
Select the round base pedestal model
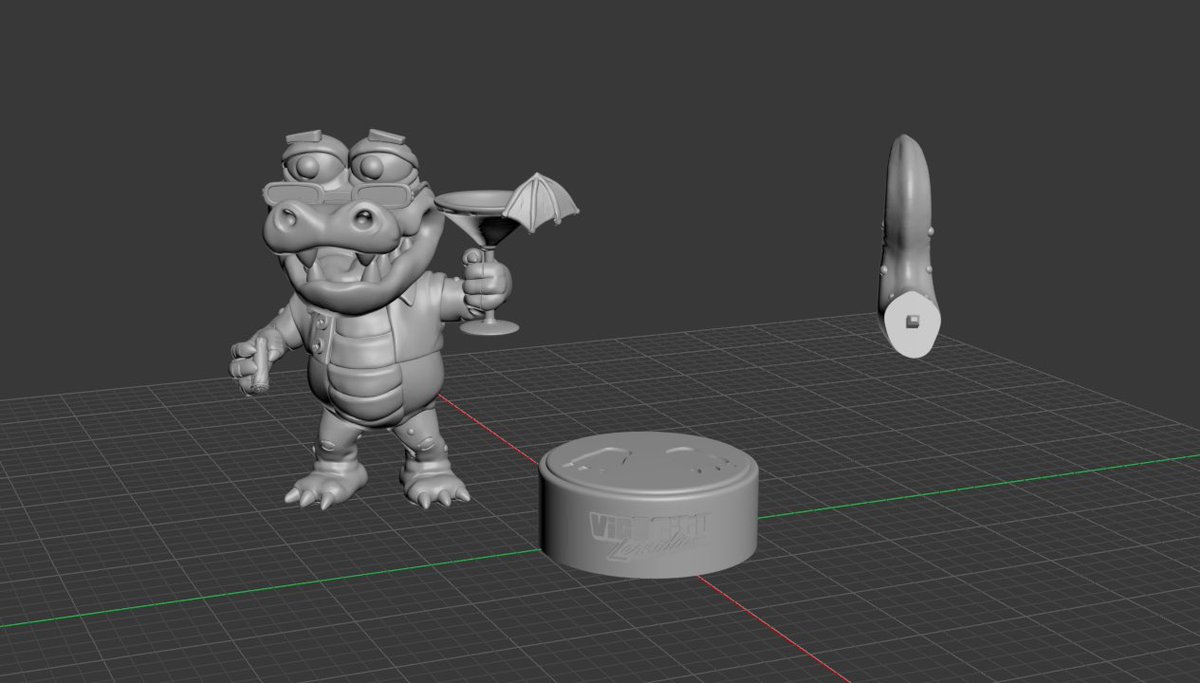click(x=648, y=503)
